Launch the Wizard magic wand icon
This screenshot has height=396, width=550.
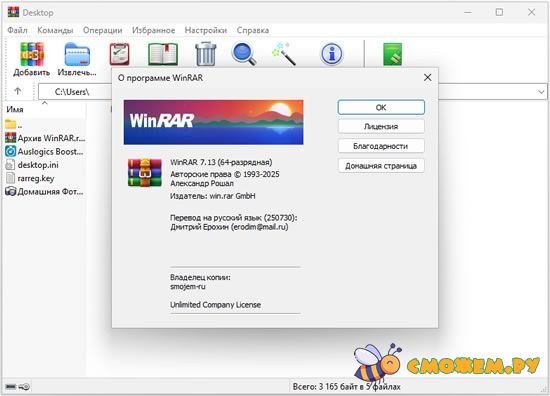(x=285, y=54)
